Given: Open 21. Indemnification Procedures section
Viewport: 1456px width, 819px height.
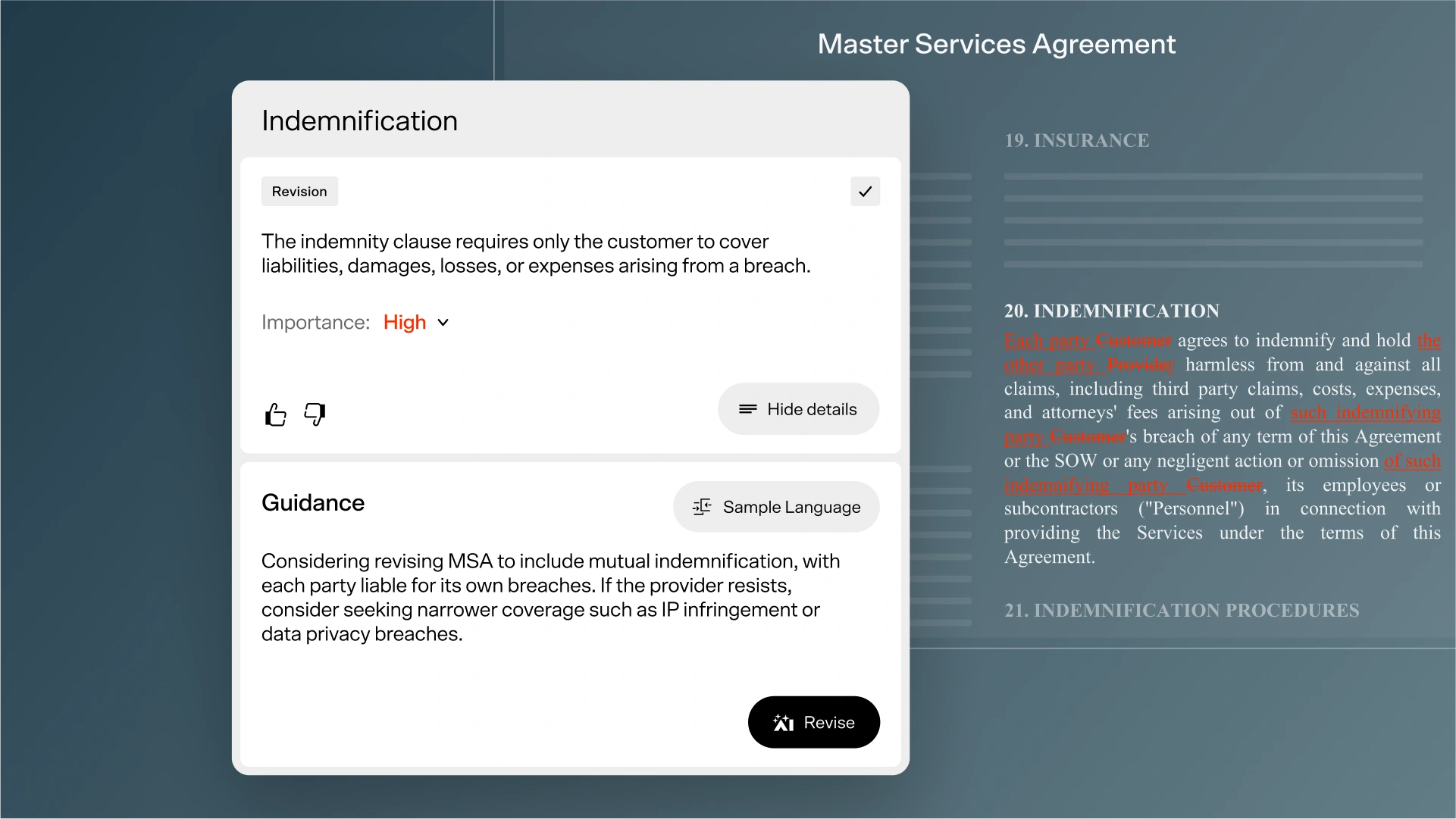Looking at the screenshot, I should (1181, 611).
